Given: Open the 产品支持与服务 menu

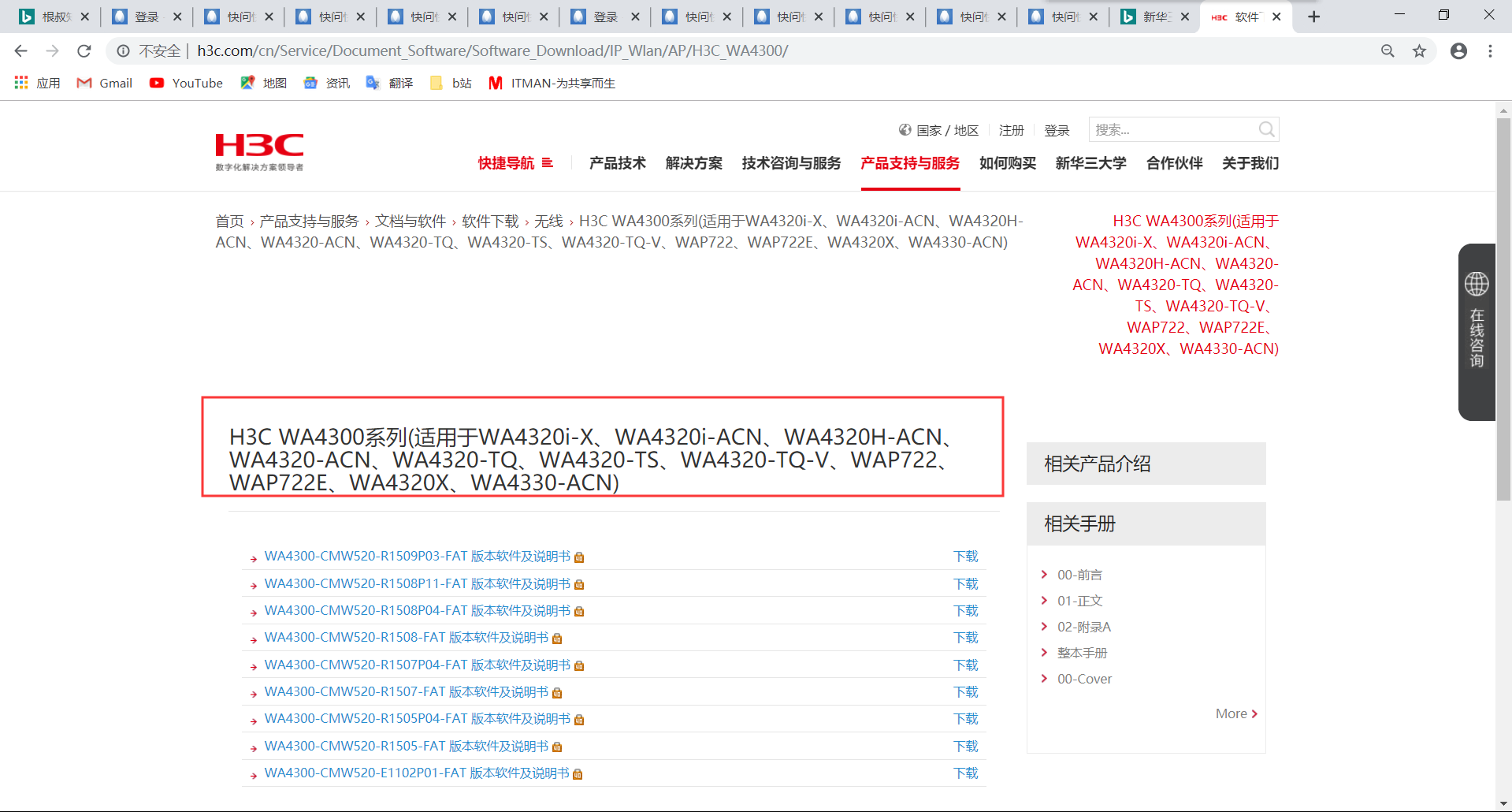Looking at the screenshot, I should click(910, 163).
